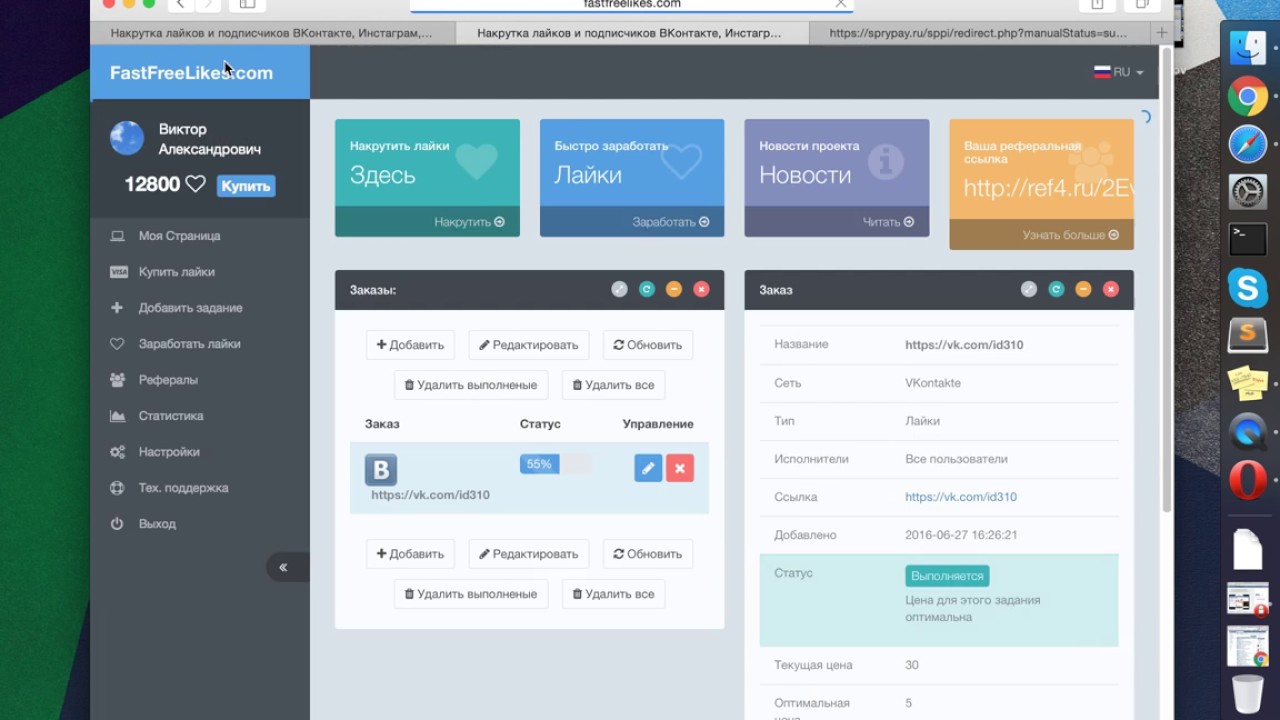The image size is (1280, 720).
Task: Click the 55% progress bar of the order
Action: [556, 464]
